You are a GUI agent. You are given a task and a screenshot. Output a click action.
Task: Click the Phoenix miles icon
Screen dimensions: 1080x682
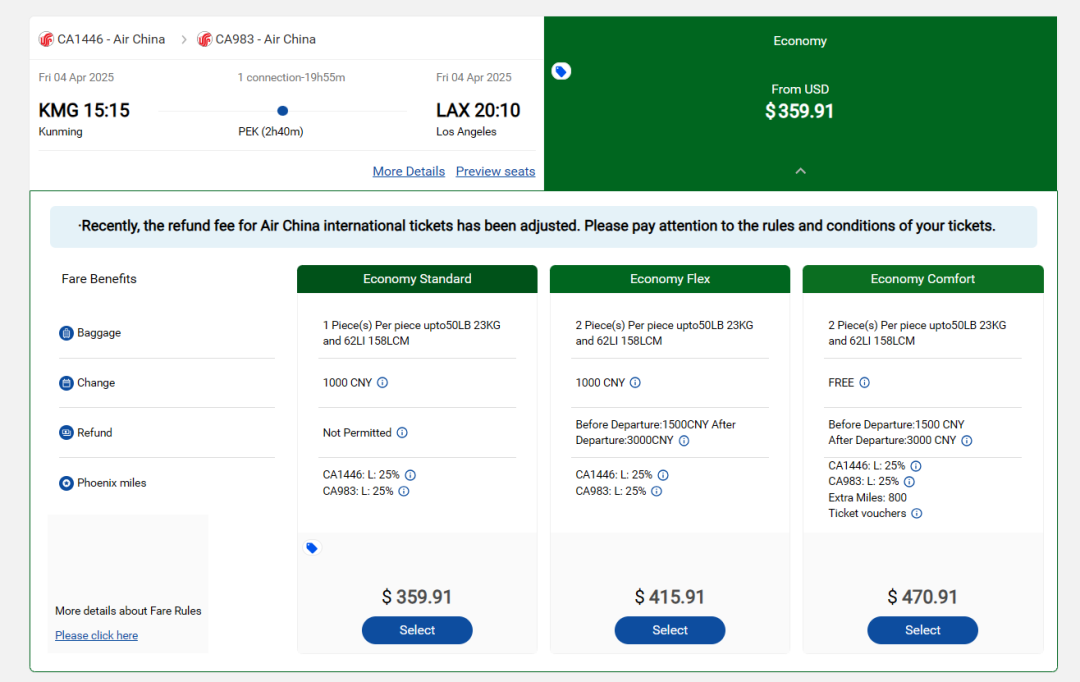click(66, 483)
